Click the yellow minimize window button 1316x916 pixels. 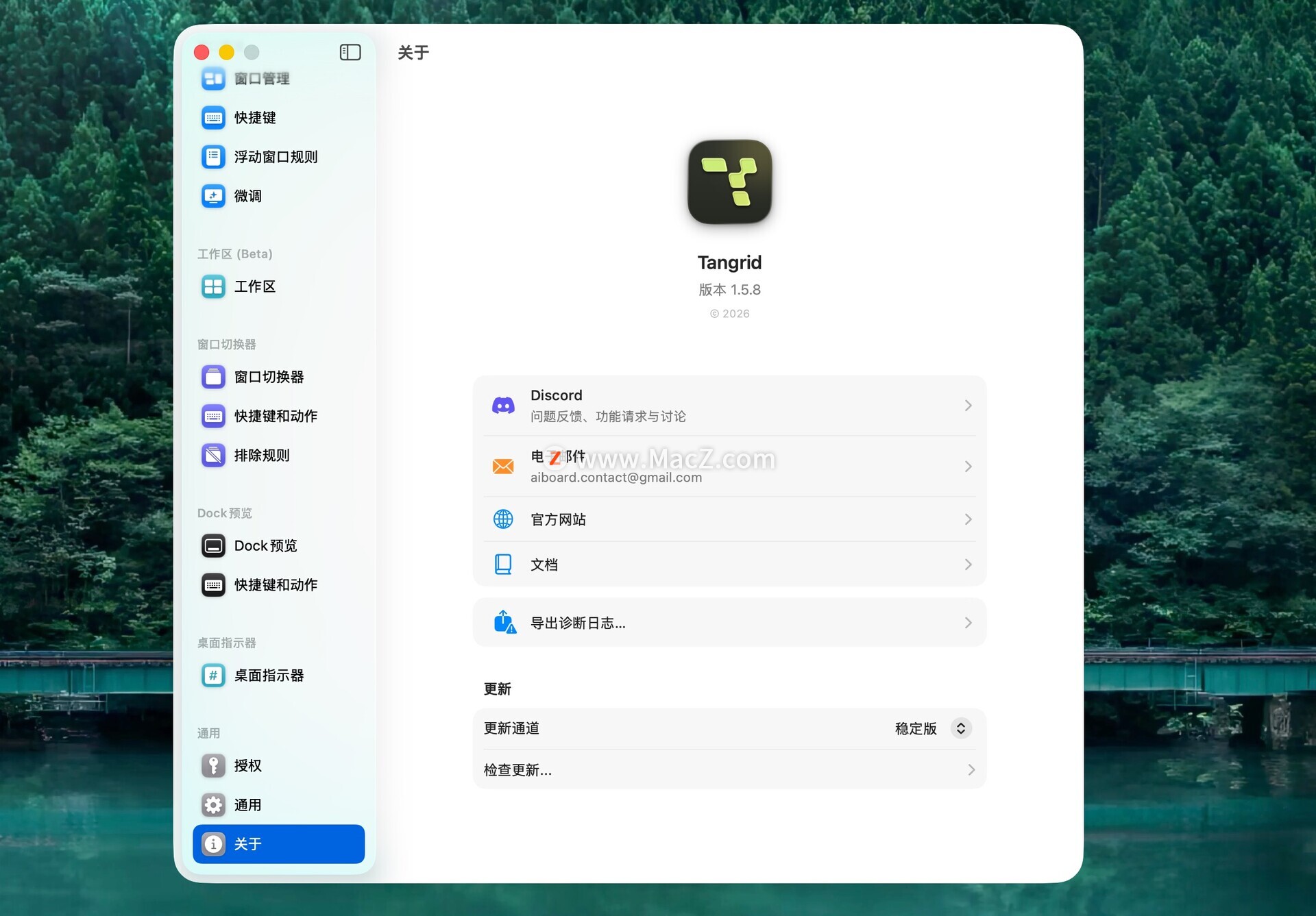pyautogui.click(x=227, y=52)
